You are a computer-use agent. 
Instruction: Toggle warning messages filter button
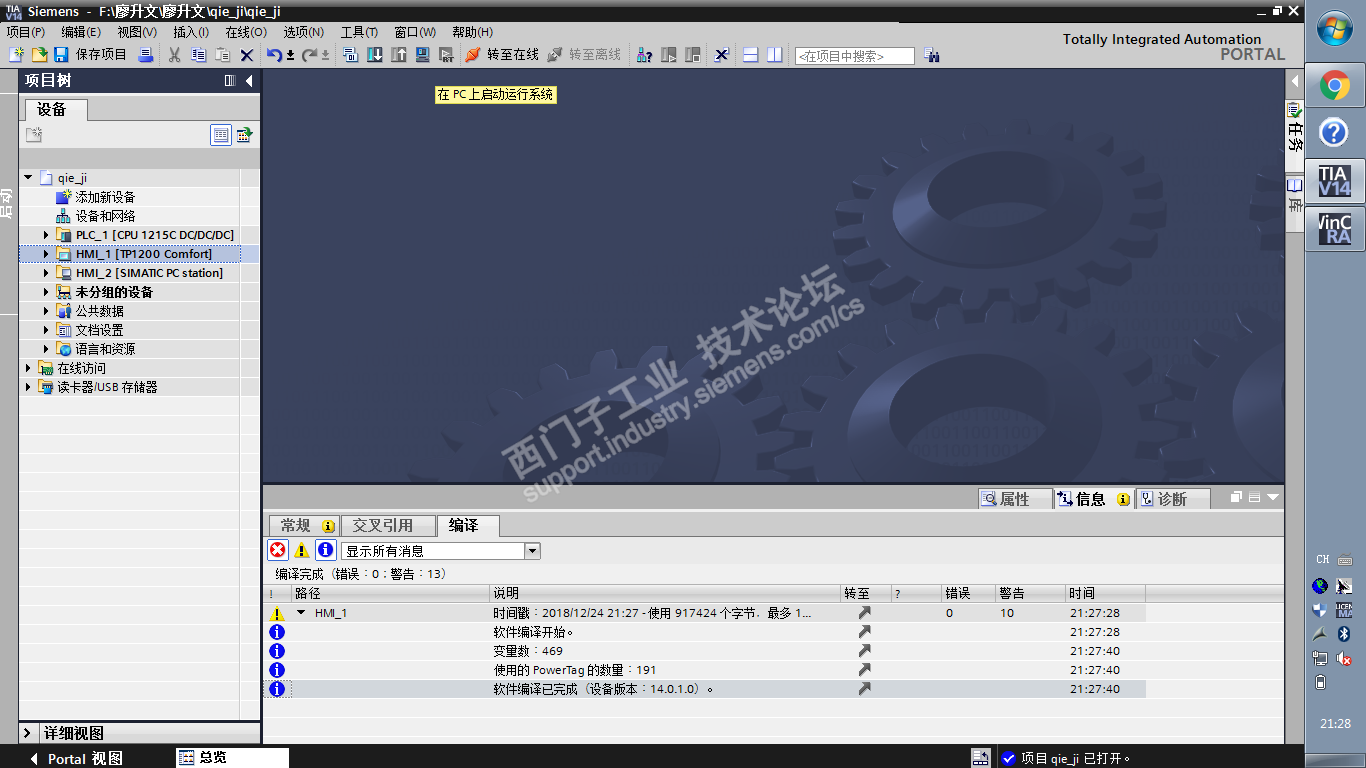pyautogui.click(x=302, y=550)
